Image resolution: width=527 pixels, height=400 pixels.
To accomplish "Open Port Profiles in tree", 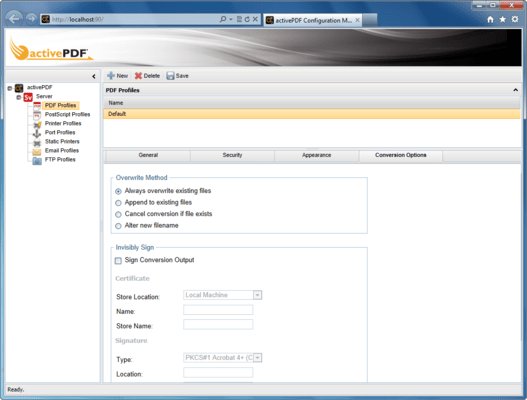I will click(60, 133).
